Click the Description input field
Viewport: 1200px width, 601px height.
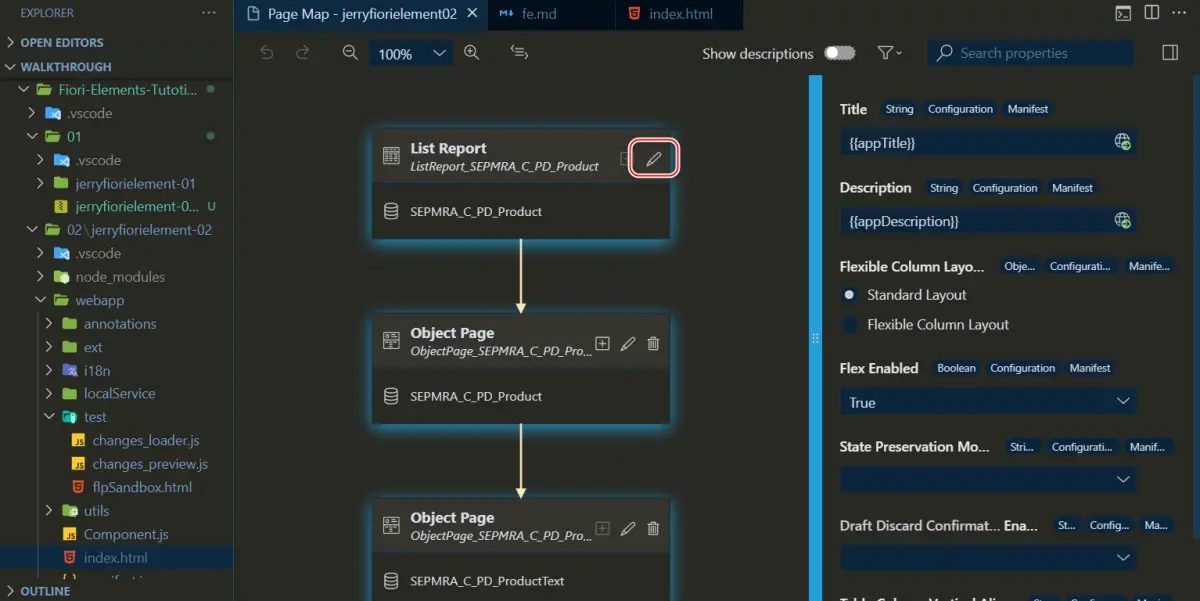988,221
